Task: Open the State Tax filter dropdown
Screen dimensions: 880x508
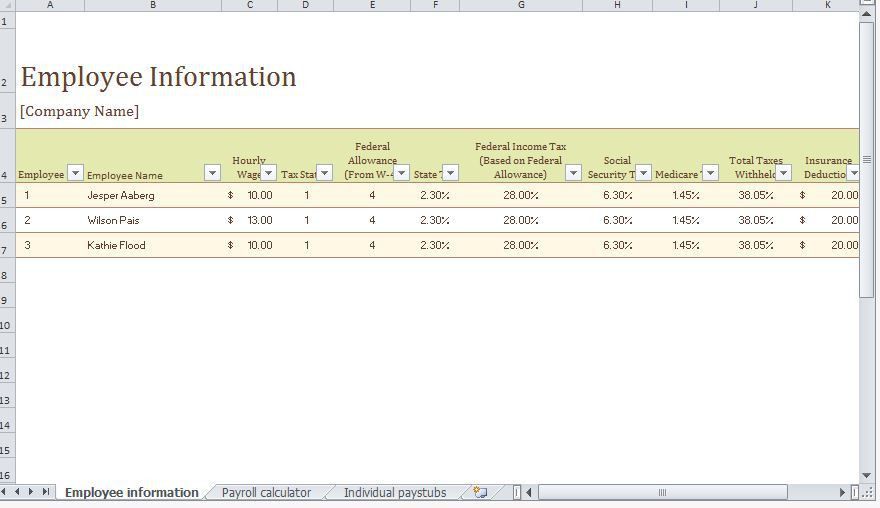Action: (451, 173)
